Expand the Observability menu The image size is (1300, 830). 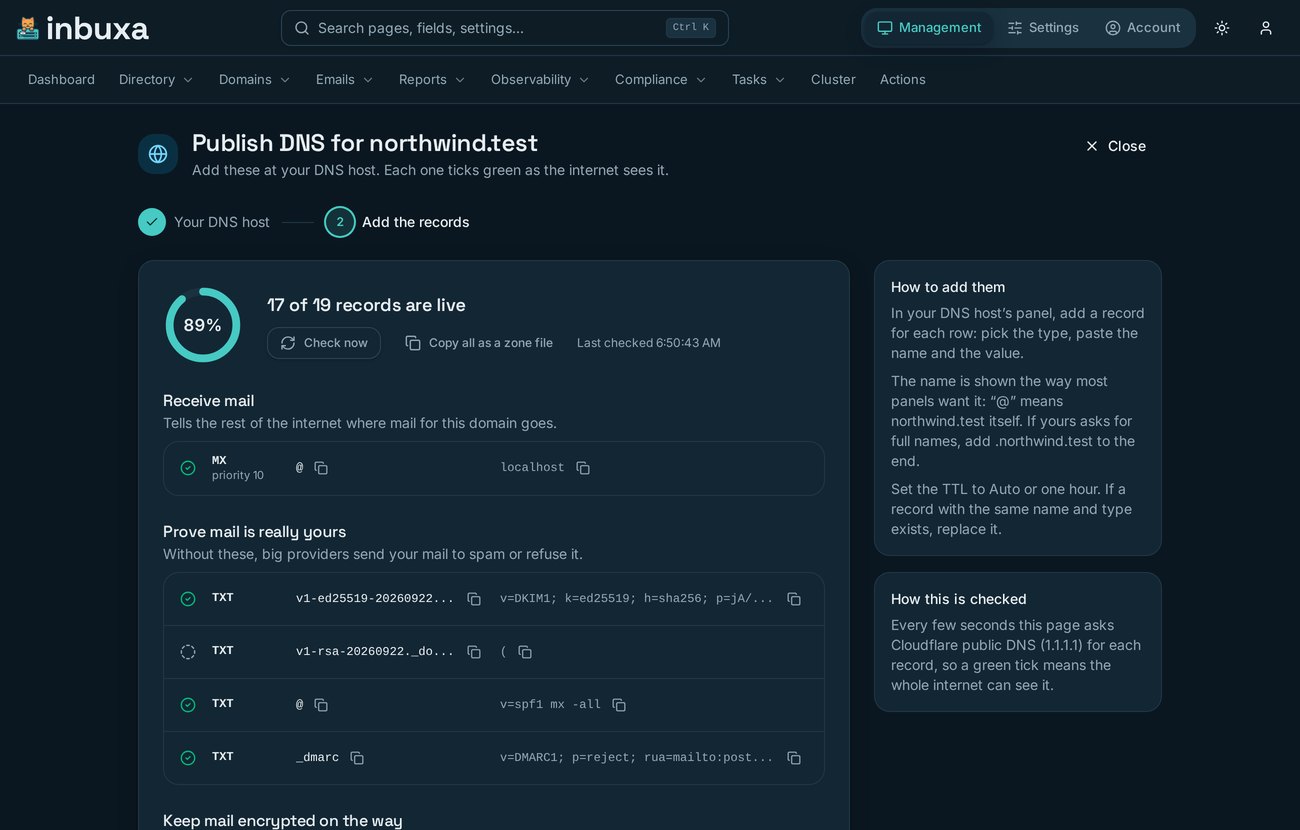tap(540, 79)
